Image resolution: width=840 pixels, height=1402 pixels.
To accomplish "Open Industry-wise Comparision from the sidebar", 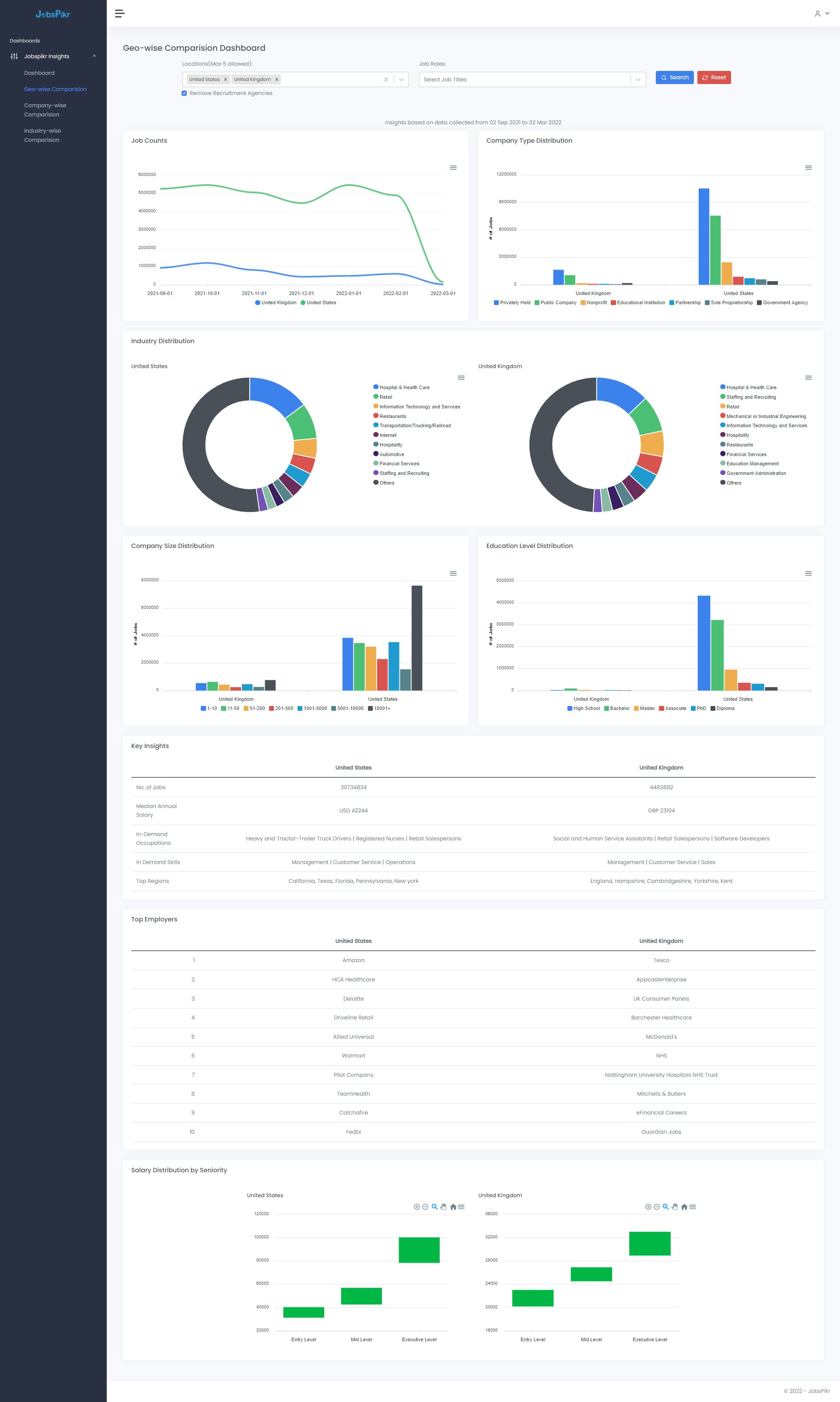I will coord(42,135).
